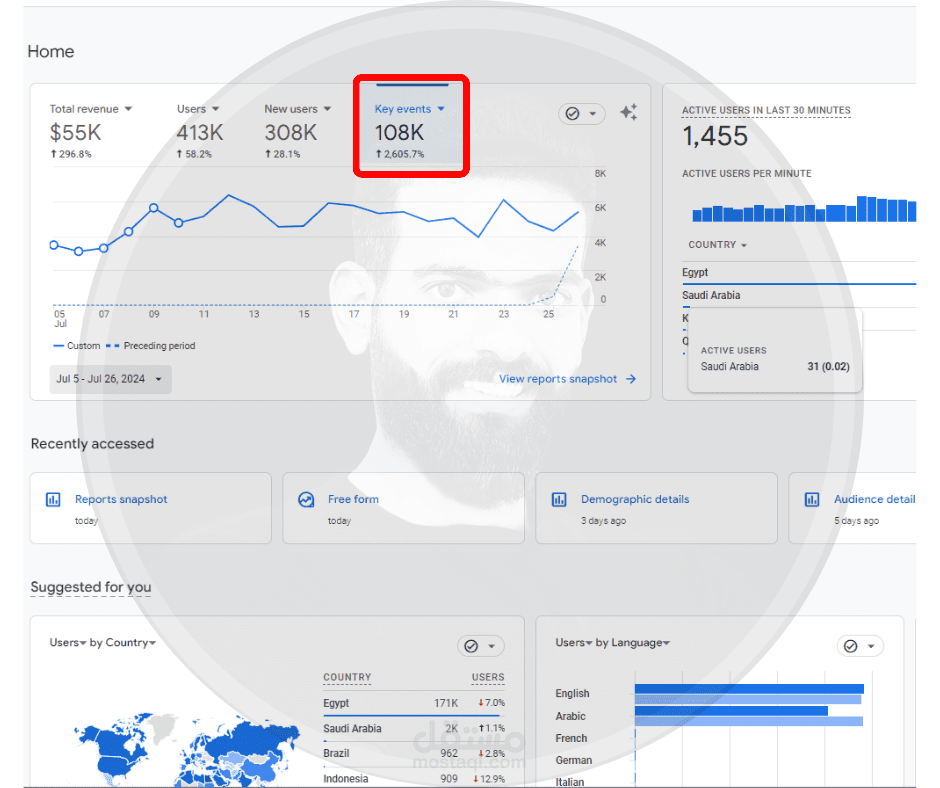Expand the Users by Country status dropdown arrow
This screenshot has width=940, height=788.
(492, 646)
